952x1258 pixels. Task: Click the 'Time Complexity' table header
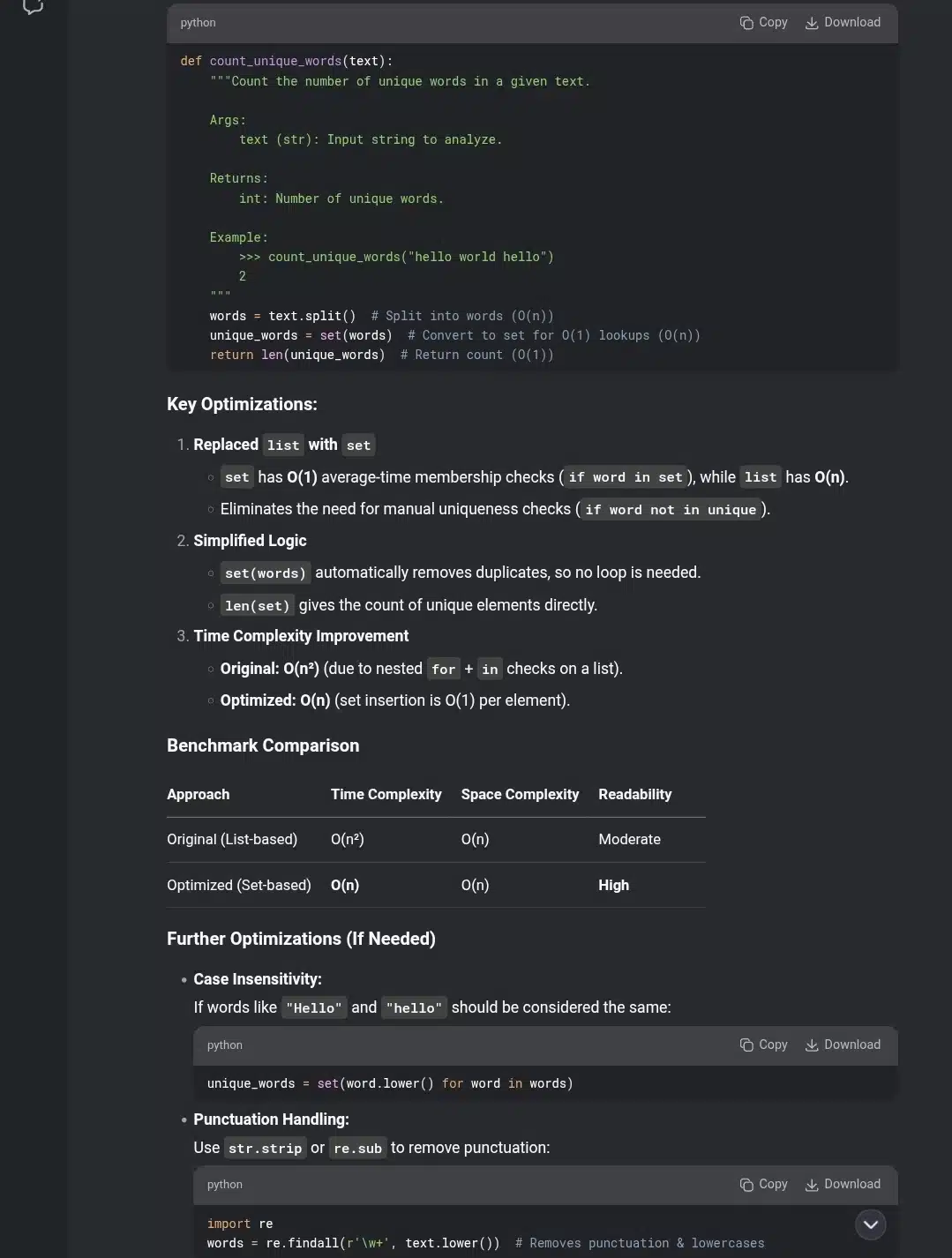coord(386,794)
